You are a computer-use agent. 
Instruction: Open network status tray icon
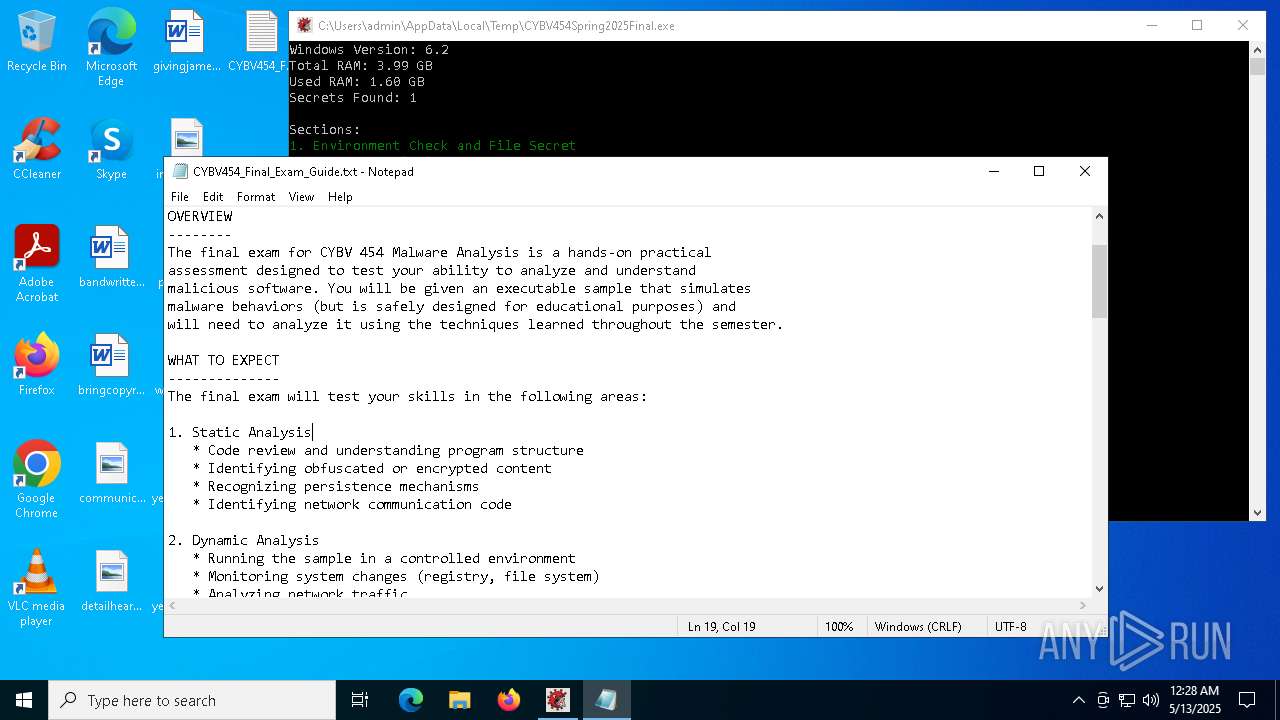1127,700
